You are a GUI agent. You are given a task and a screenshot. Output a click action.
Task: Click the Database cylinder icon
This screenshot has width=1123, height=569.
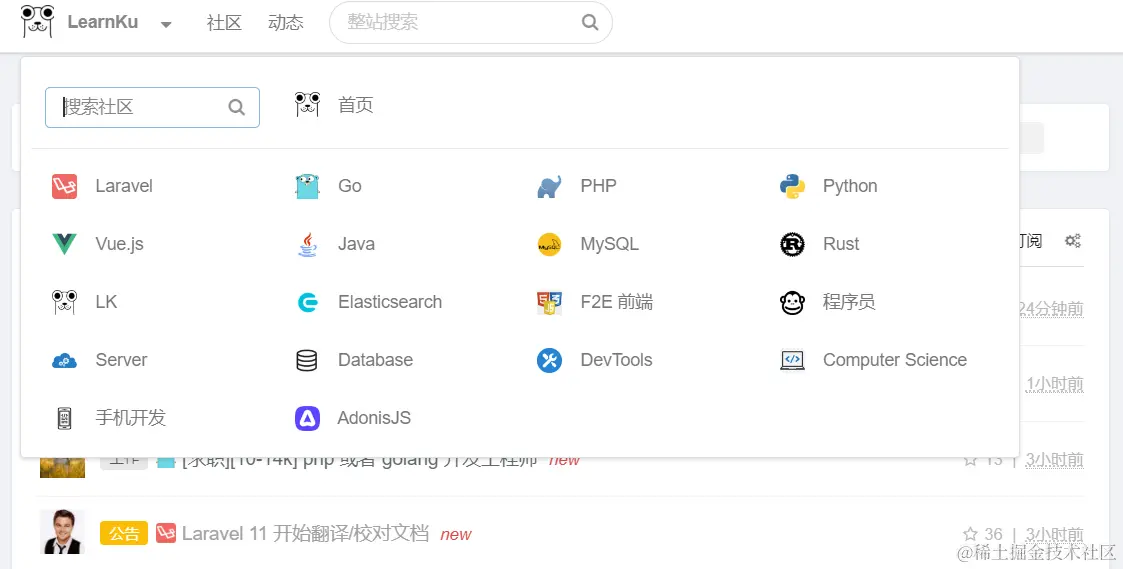pos(307,360)
